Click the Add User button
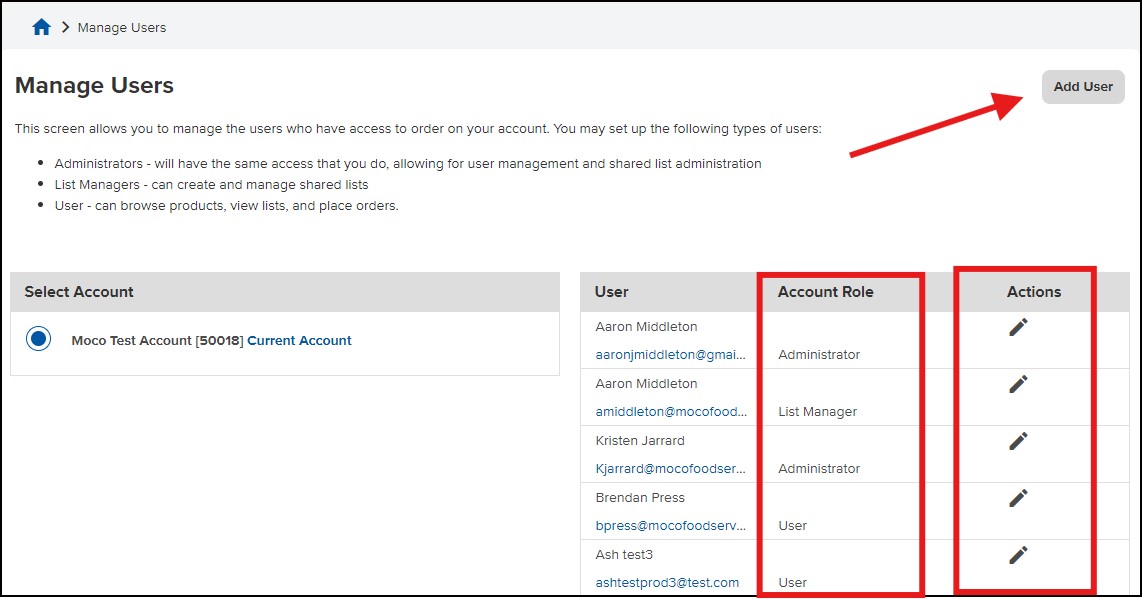Viewport: 1142px width, 599px height. tap(1083, 86)
